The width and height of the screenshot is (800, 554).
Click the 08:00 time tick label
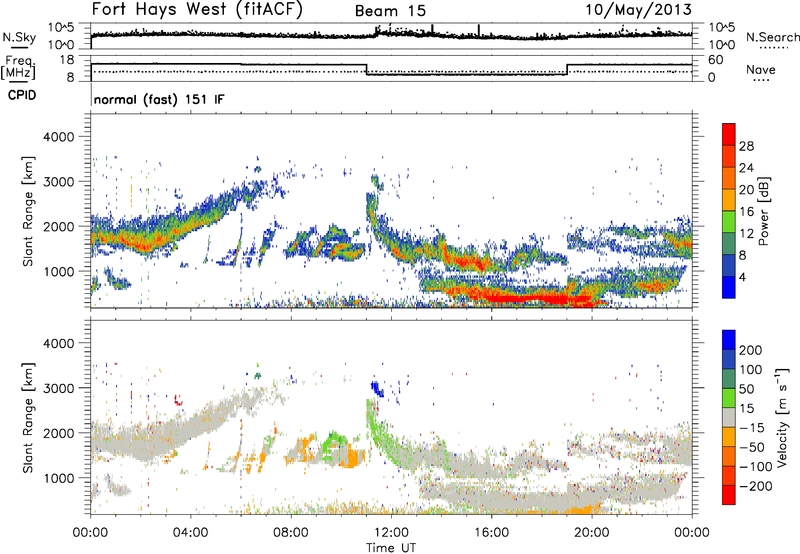[291, 533]
